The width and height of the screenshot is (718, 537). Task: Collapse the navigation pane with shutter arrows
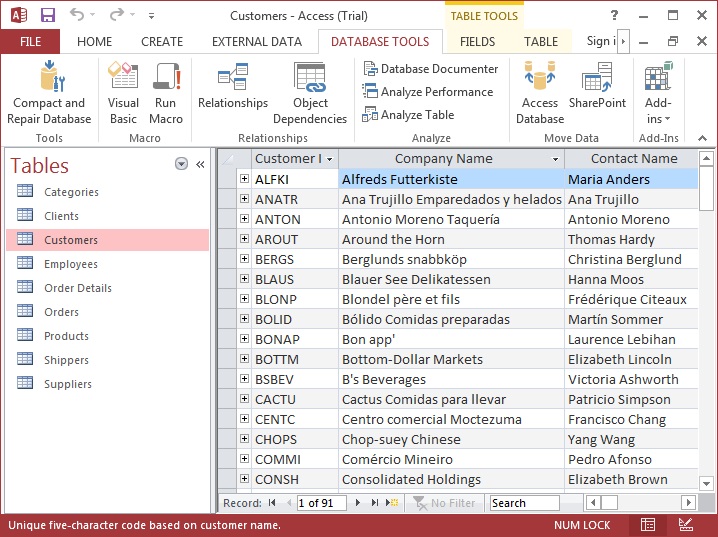pos(200,164)
